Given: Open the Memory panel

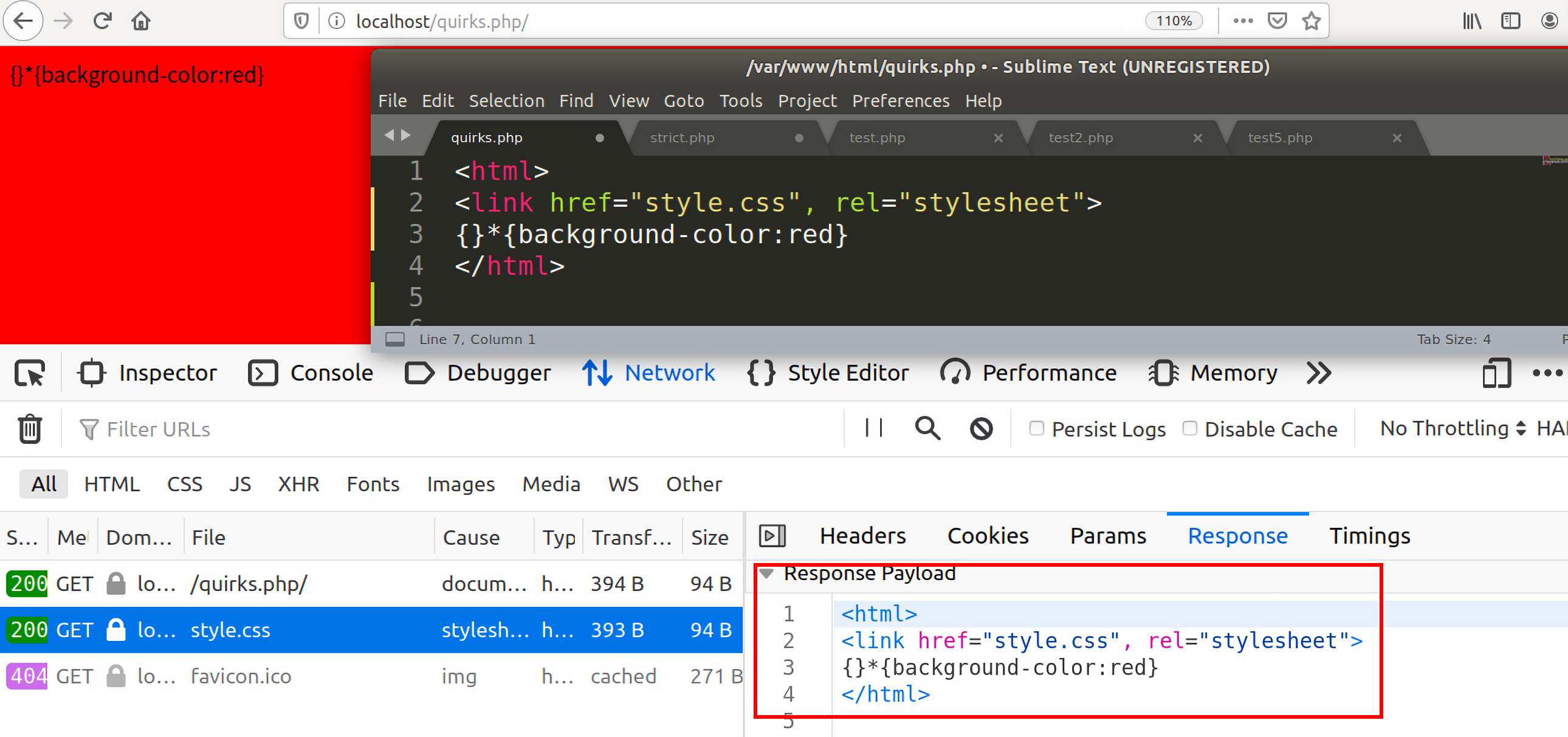Looking at the screenshot, I should click(1213, 373).
